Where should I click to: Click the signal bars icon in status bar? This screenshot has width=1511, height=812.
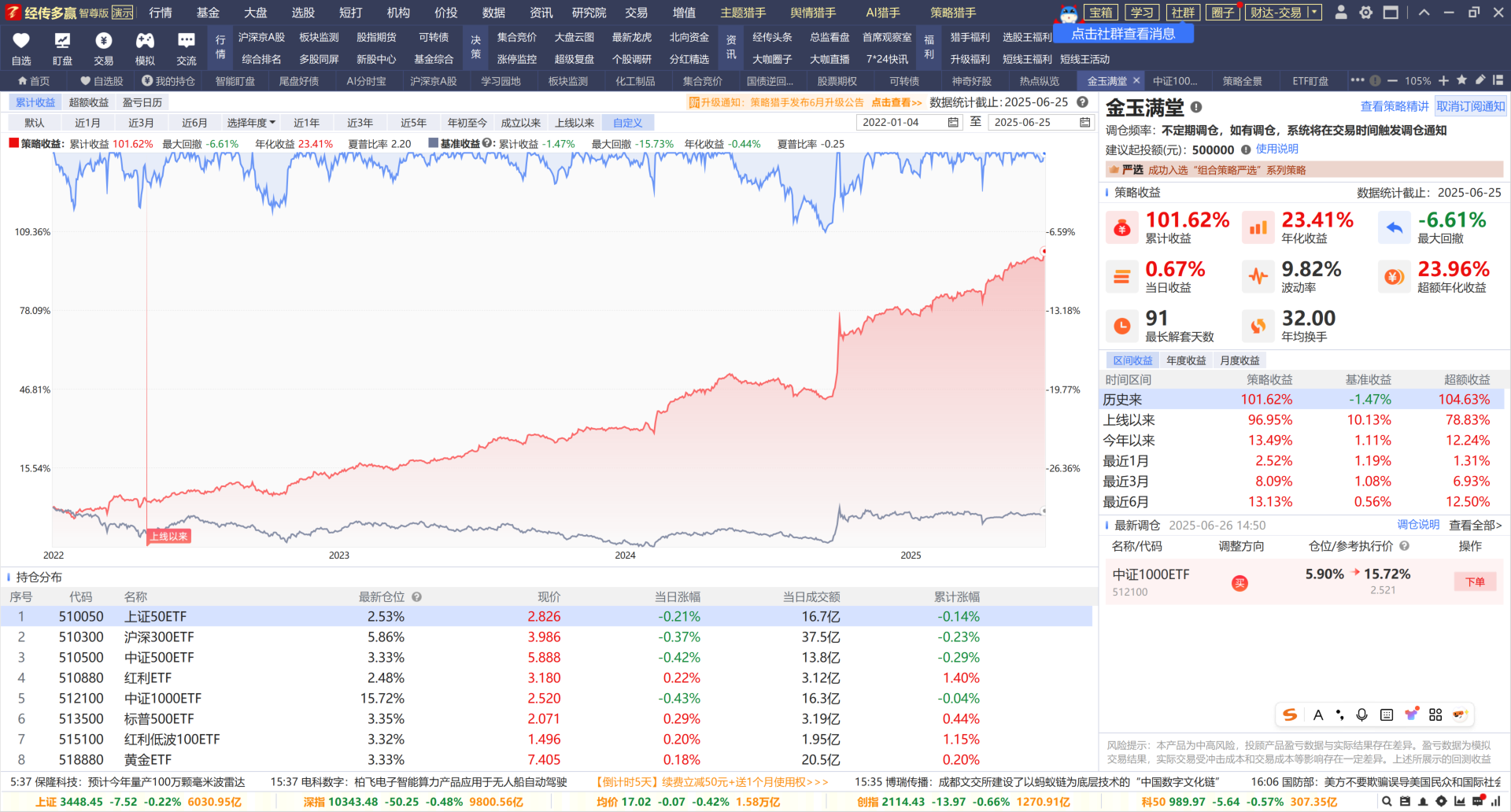point(1494,802)
